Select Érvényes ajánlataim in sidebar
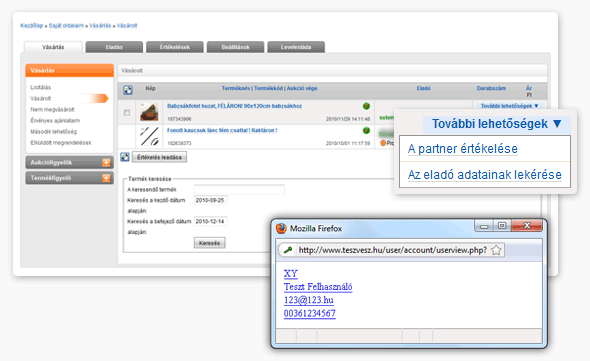The height and width of the screenshot is (361, 590). [55, 120]
